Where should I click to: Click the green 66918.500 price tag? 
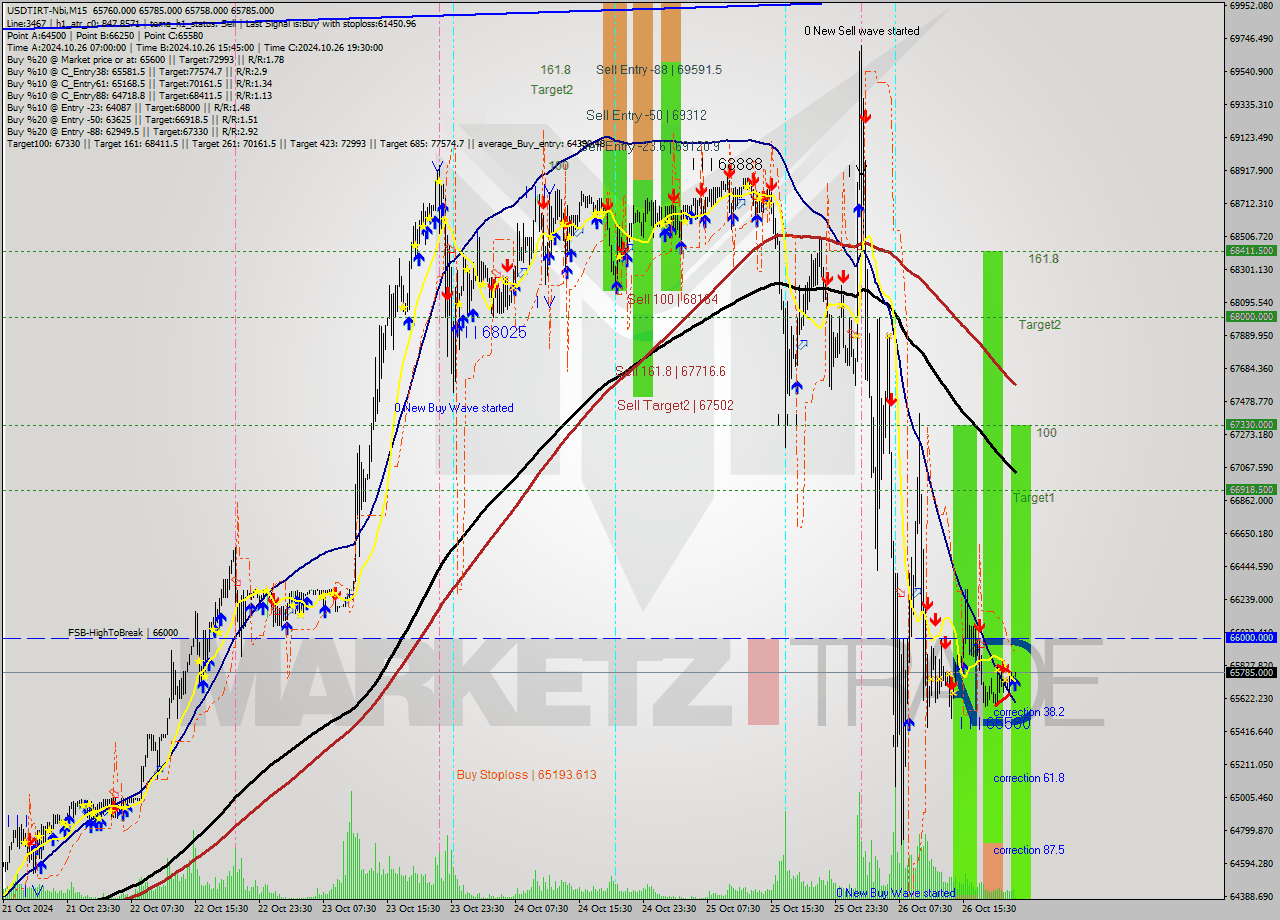pos(1250,490)
